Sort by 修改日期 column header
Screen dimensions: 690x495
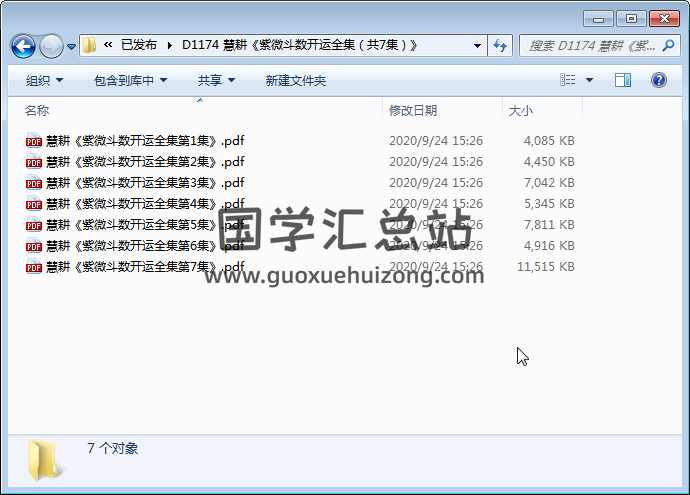(x=413, y=110)
